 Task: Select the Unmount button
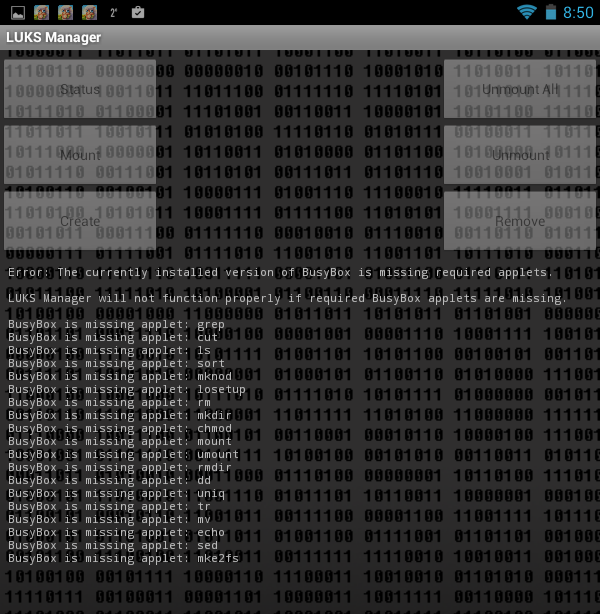(x=520, y=155)
